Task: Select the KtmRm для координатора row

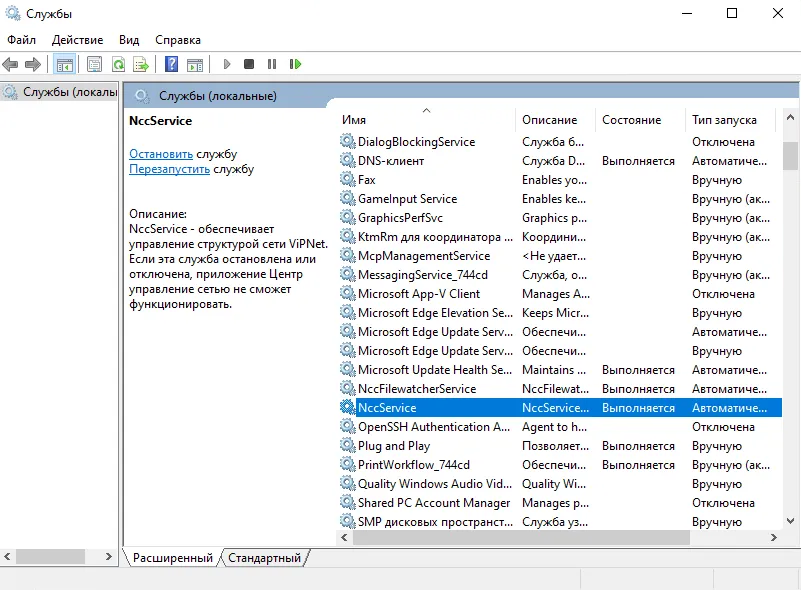Action: [560, 237]
